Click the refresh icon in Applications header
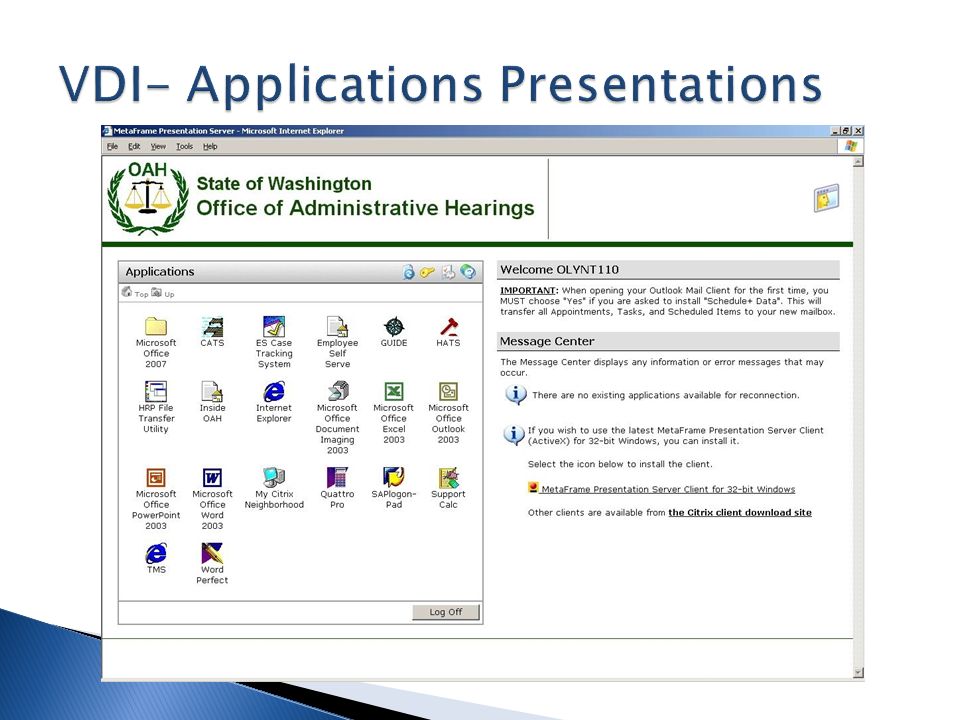This screenshot has height=720, width=960. coord(408,272)
